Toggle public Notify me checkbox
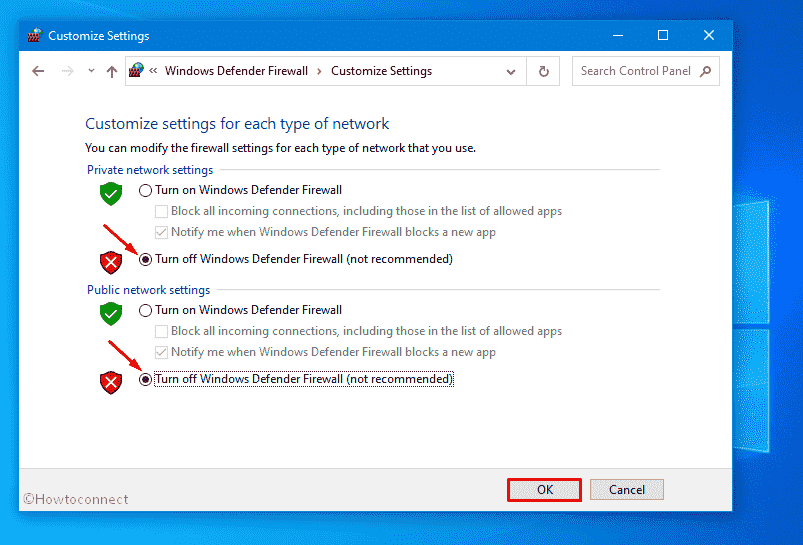Image resolution: width=803 pixels, height=545 pixels. (x=161, y=352)
